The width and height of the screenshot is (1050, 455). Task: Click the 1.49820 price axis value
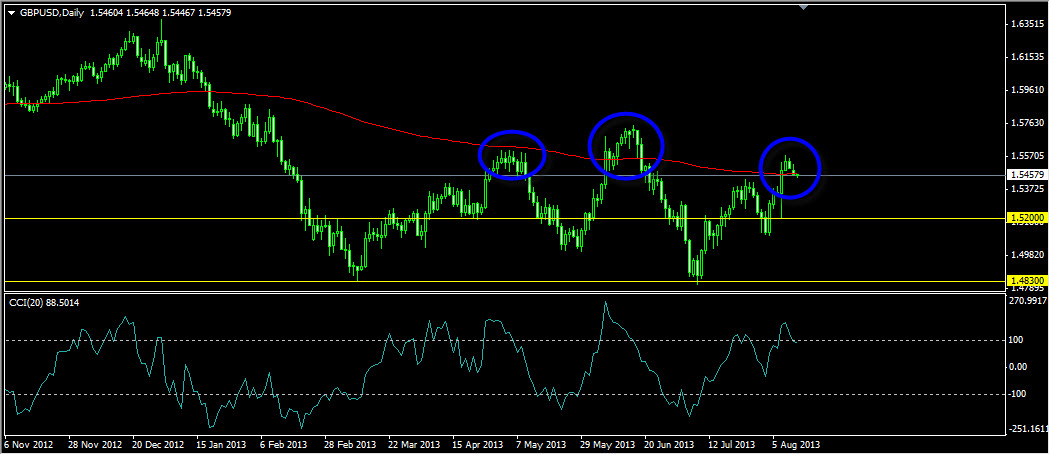1027,255
